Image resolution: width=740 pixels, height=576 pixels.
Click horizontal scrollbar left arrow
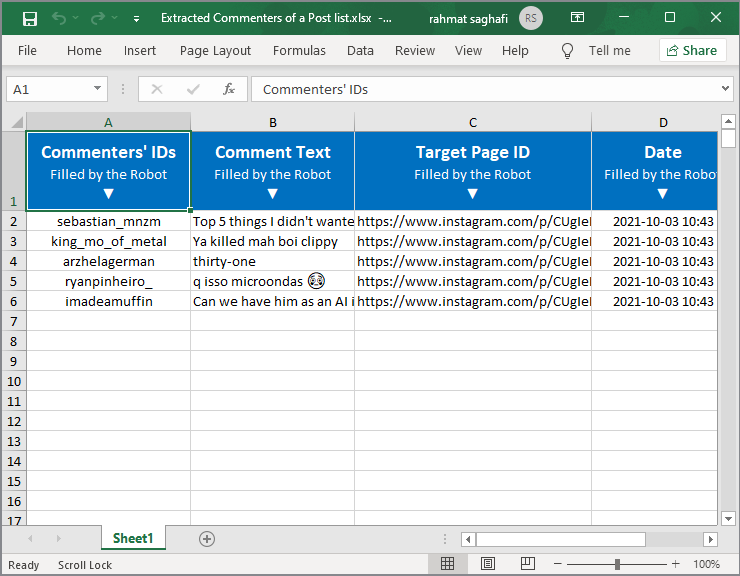(468, 539)
